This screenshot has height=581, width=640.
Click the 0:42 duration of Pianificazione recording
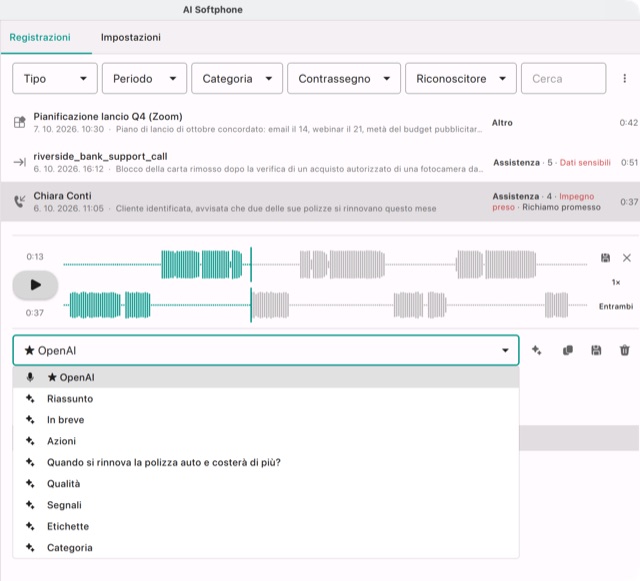pos(629,122)
